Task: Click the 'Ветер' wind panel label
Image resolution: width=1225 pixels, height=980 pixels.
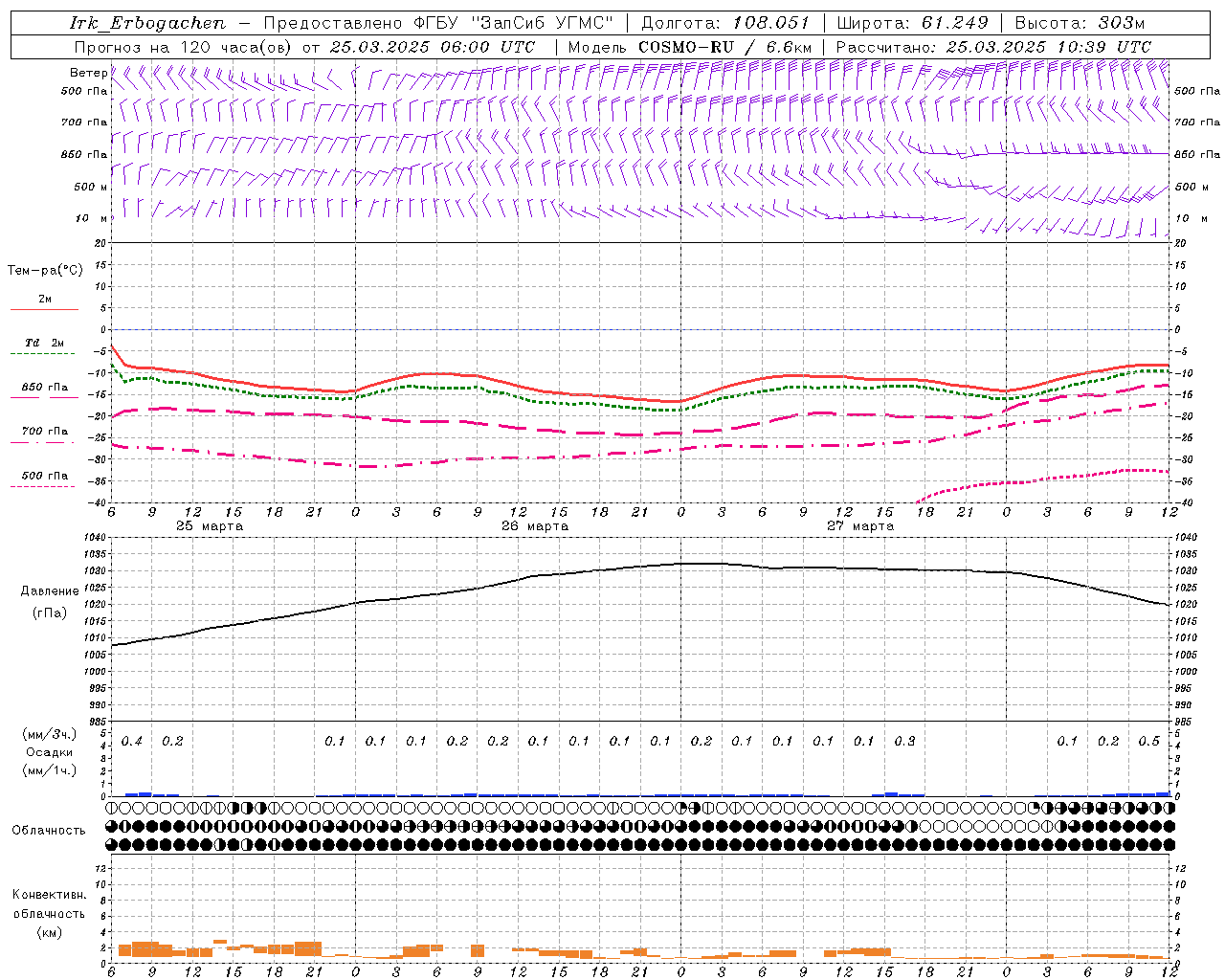Action: pos(89,73)
